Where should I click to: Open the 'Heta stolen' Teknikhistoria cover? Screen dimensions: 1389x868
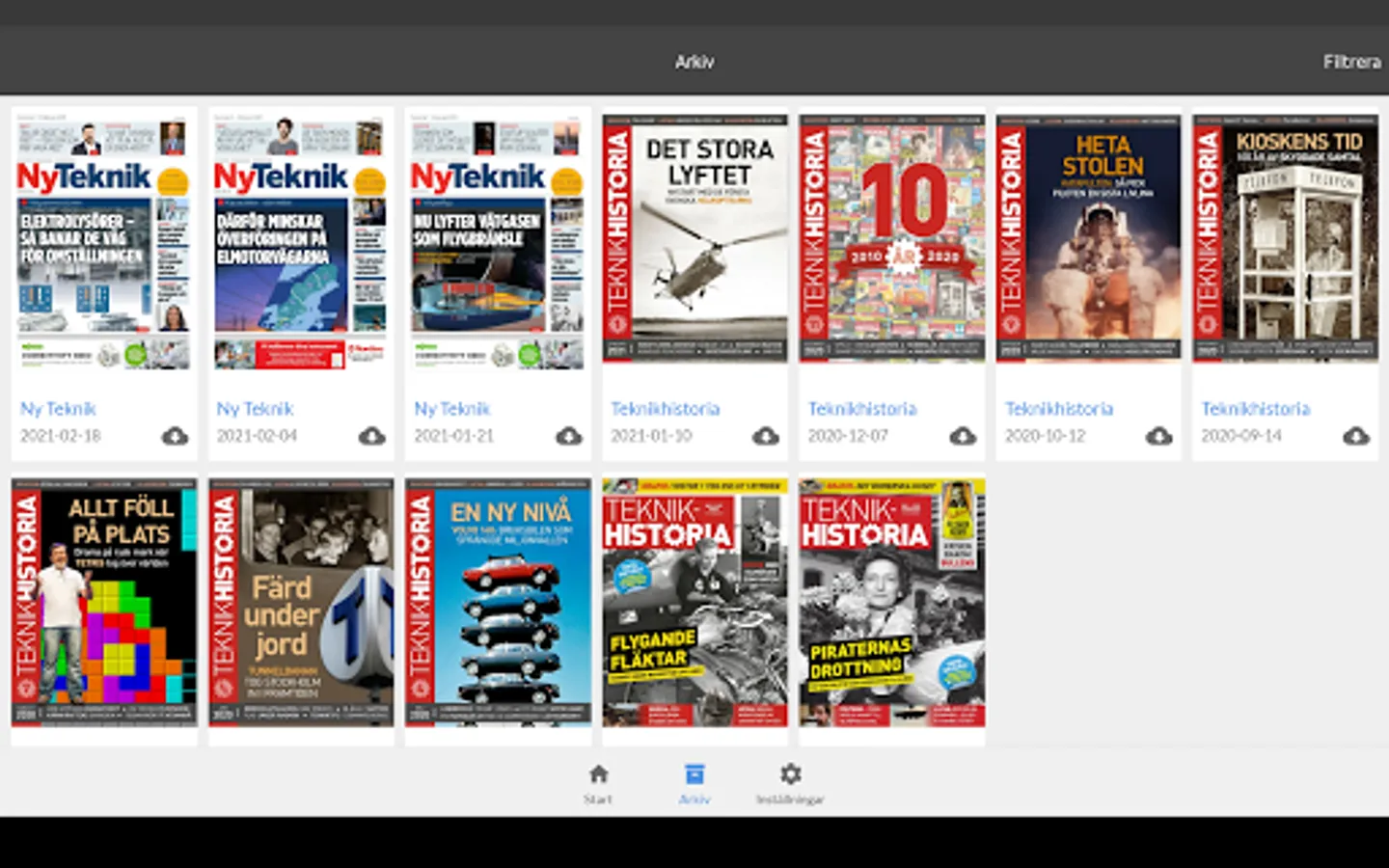pyautogui.click(x=1089, y=238)
